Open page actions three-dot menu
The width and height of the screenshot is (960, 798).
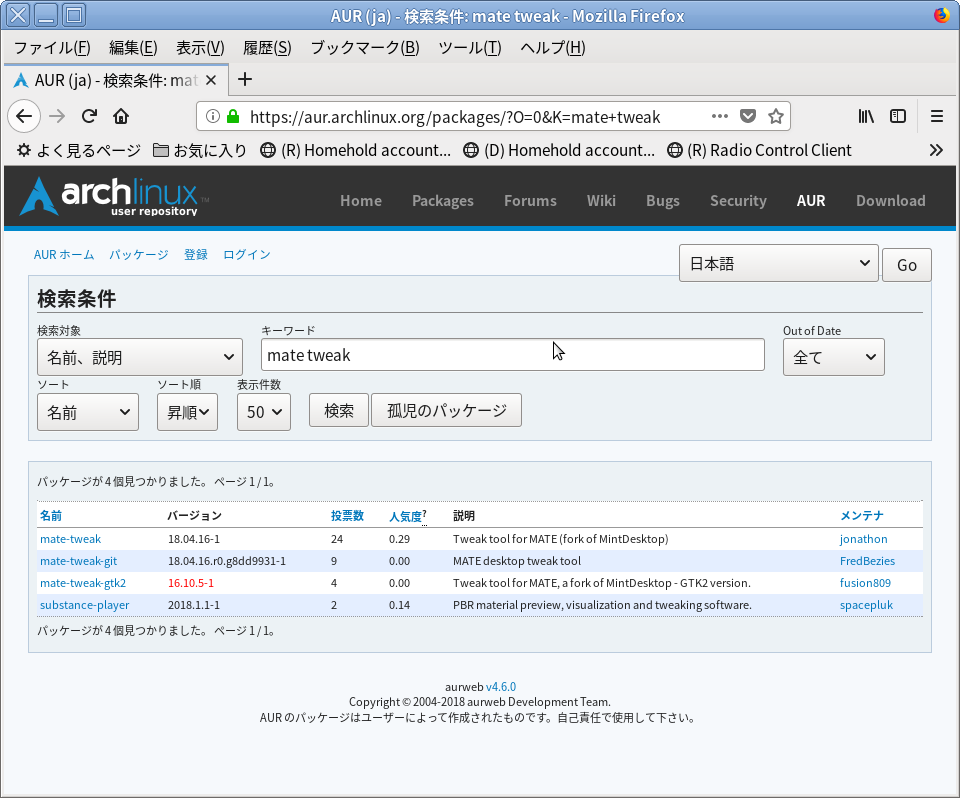[x=720, y=116]
